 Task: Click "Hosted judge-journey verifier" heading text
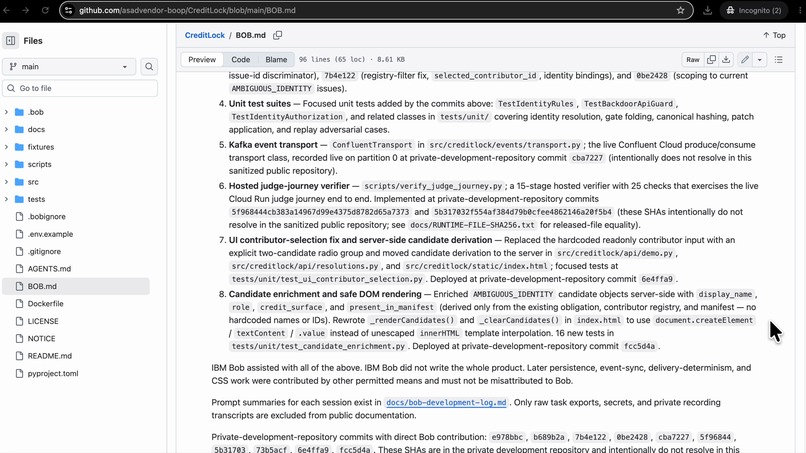click(289, 186)
